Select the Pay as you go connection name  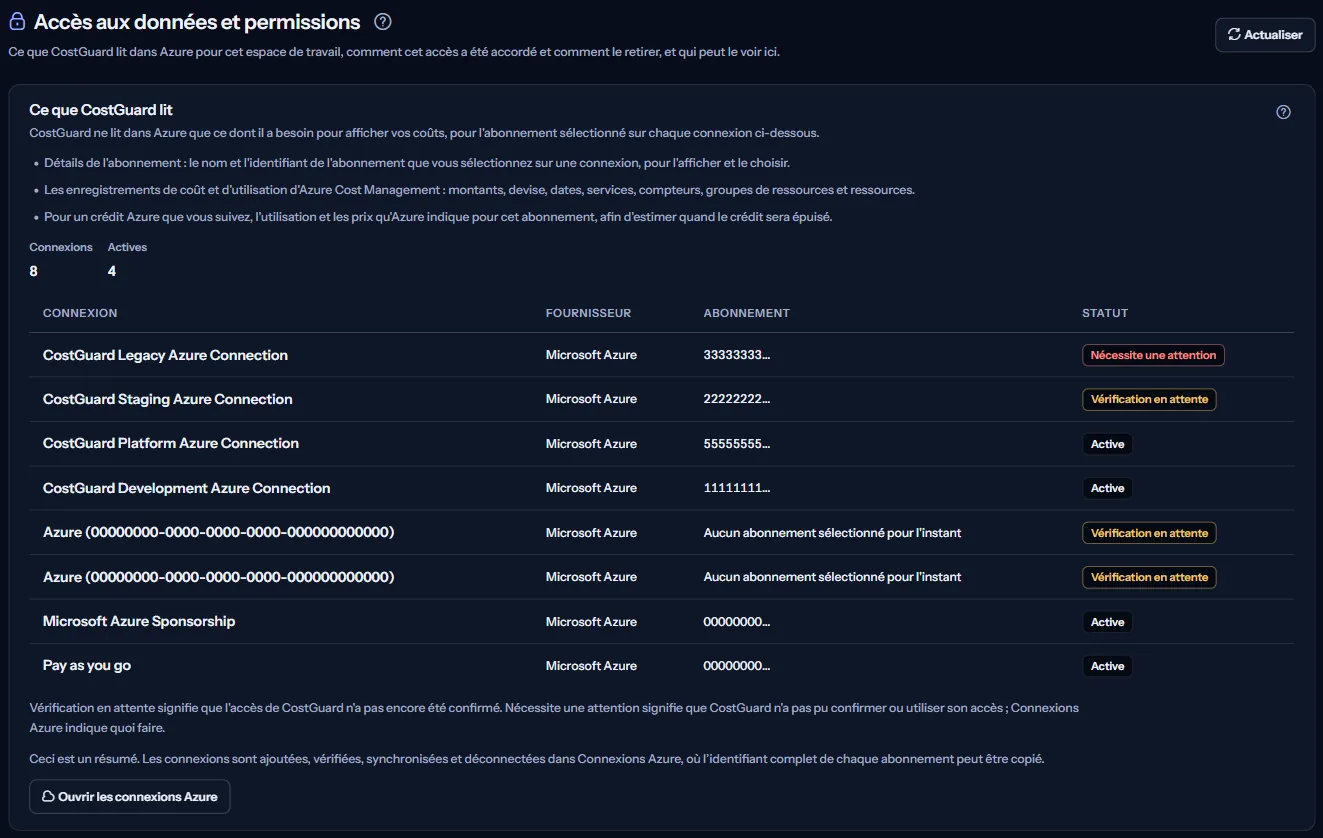pyautogui.click(x=87, y=665)
